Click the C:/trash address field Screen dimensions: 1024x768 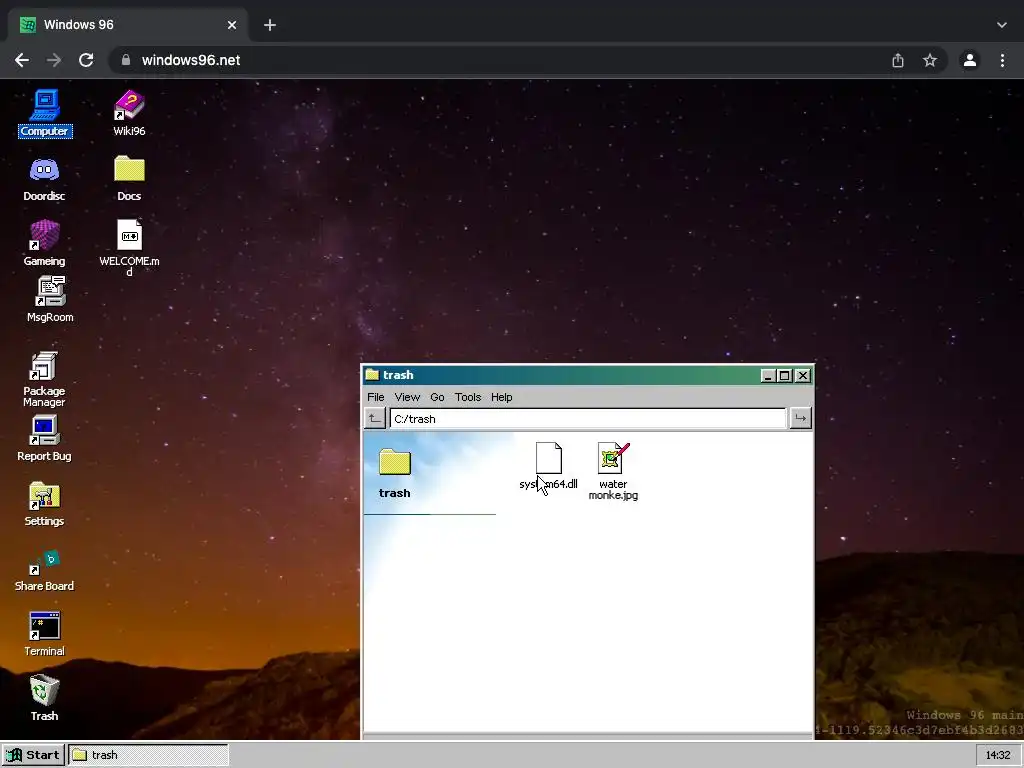(588, 419)
